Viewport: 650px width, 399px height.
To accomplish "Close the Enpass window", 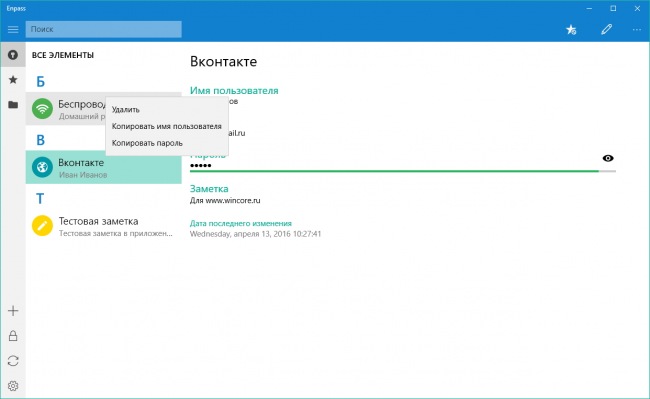I will (x=637, y=8).
